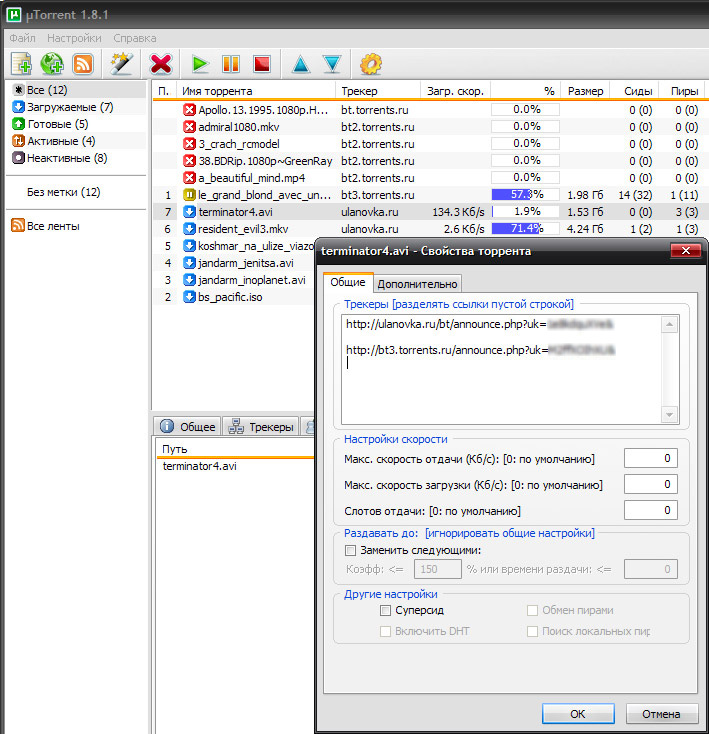This screenshot has height=734, width=709.
Task: Enable the Суперсид checkbox
Action: click(386, 610)
